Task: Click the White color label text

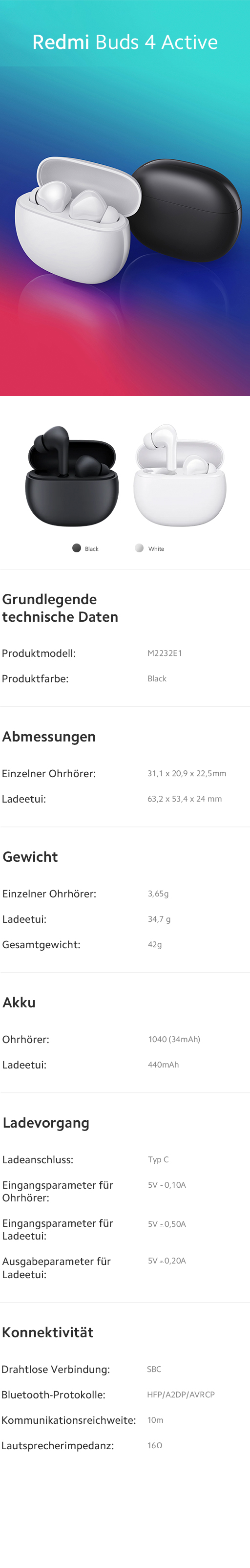Action: 156,548
